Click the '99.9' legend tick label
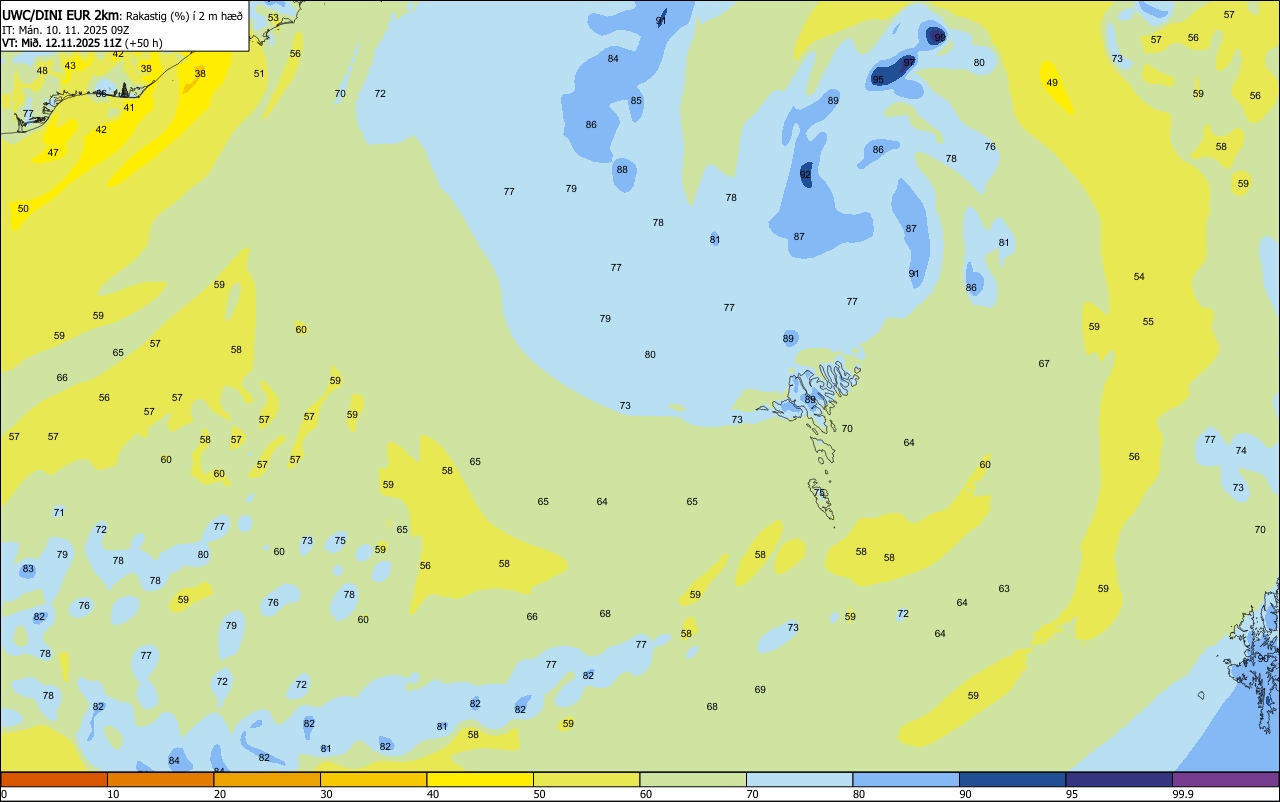This screenshot has width=1280, height=802. [x=1183, y=794]
